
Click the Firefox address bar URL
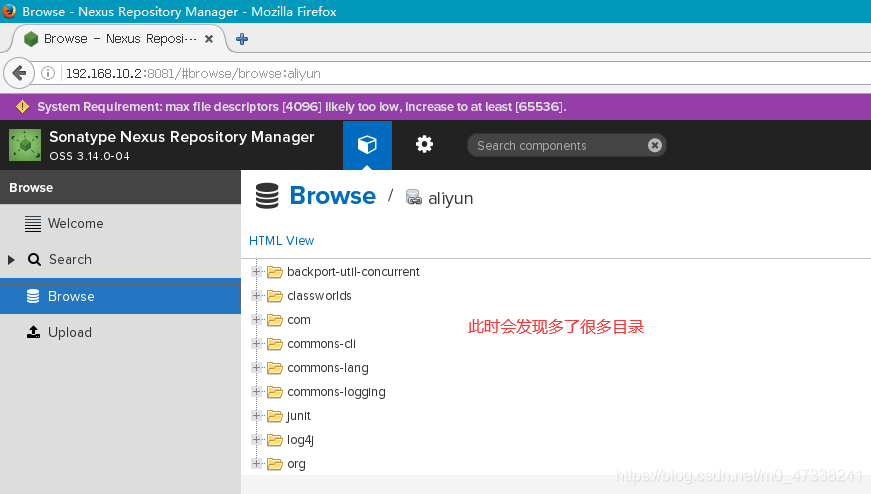point(193,73)
